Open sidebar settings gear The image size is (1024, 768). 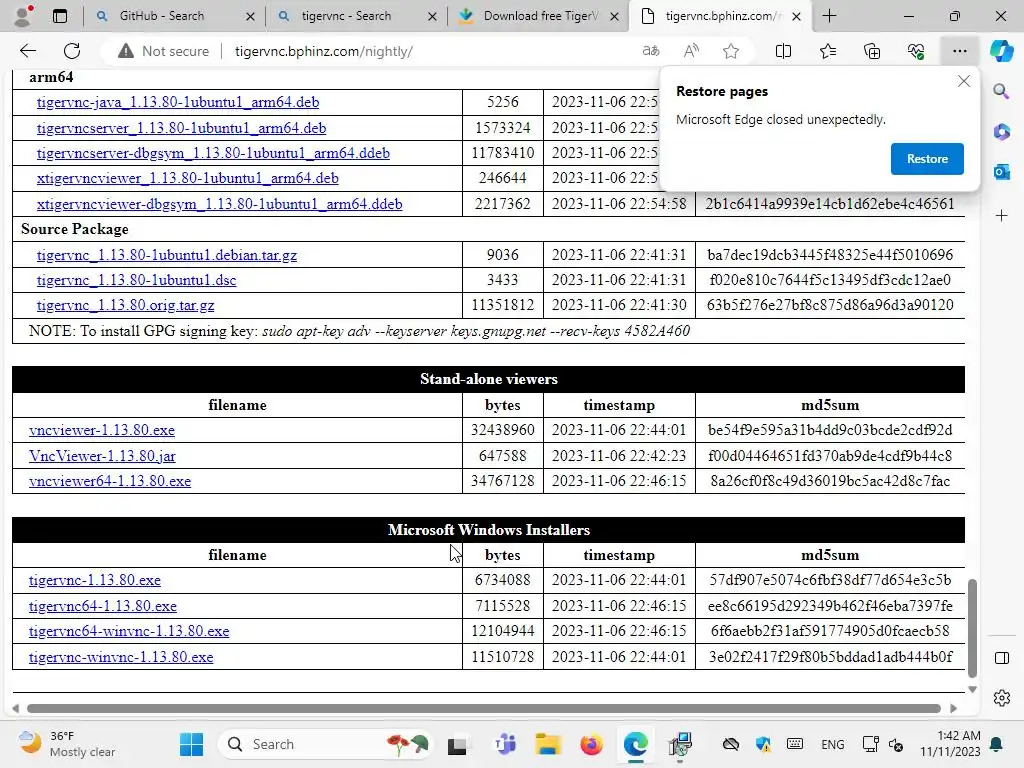pos(1001,698)
